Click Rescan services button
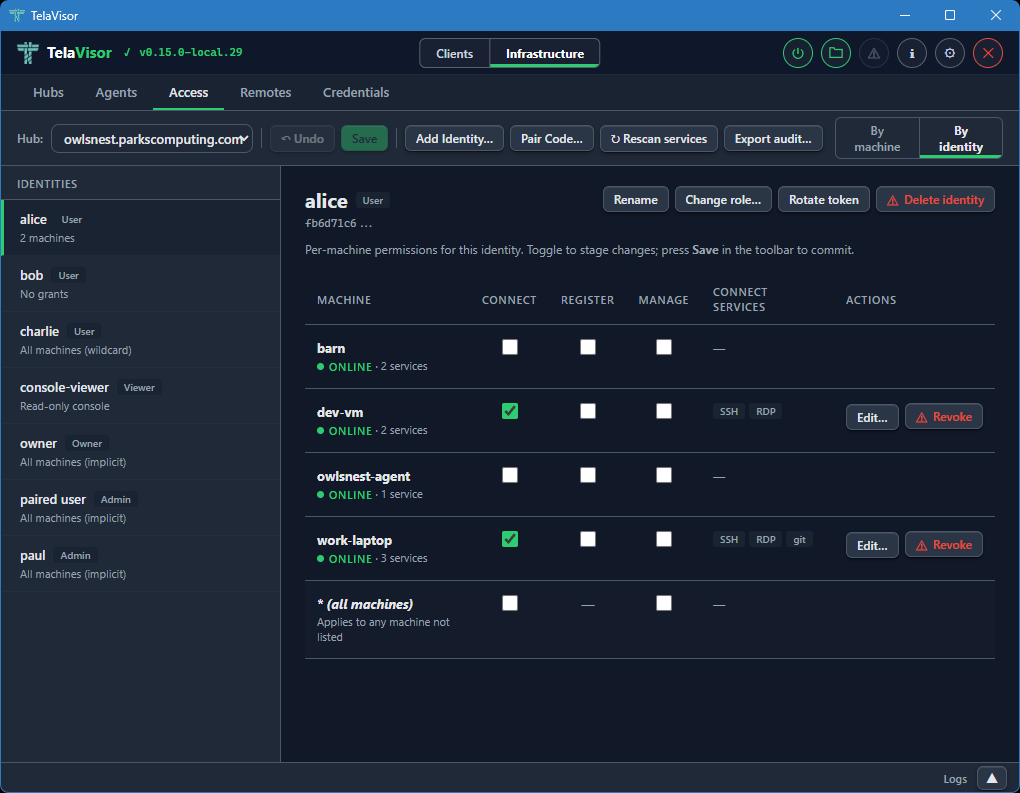This screenshot has height=793, width=1020. click(x=658, y=139)
